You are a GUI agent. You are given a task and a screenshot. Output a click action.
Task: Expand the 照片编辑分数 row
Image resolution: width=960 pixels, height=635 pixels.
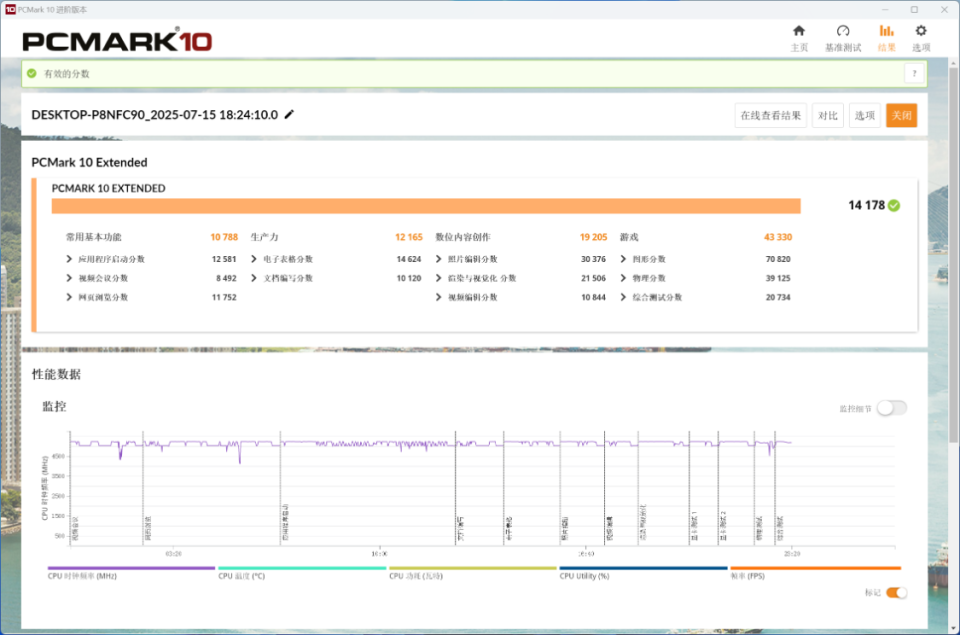(x=438, y=259)
